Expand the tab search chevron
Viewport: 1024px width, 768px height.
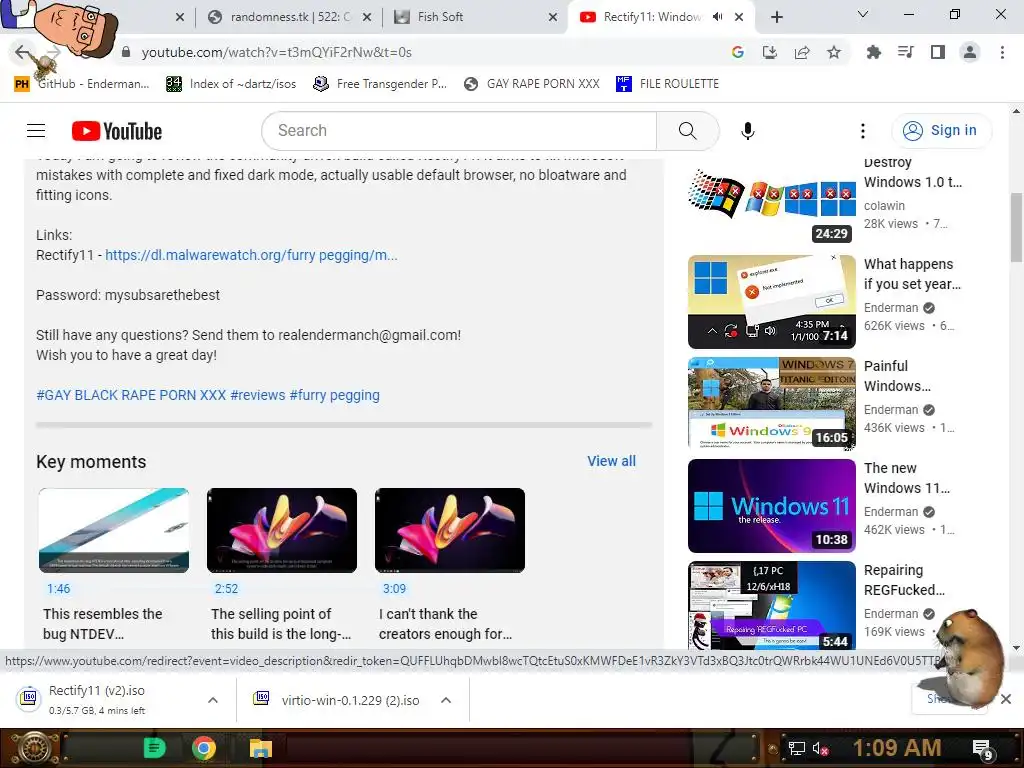(x=863, y=14)
